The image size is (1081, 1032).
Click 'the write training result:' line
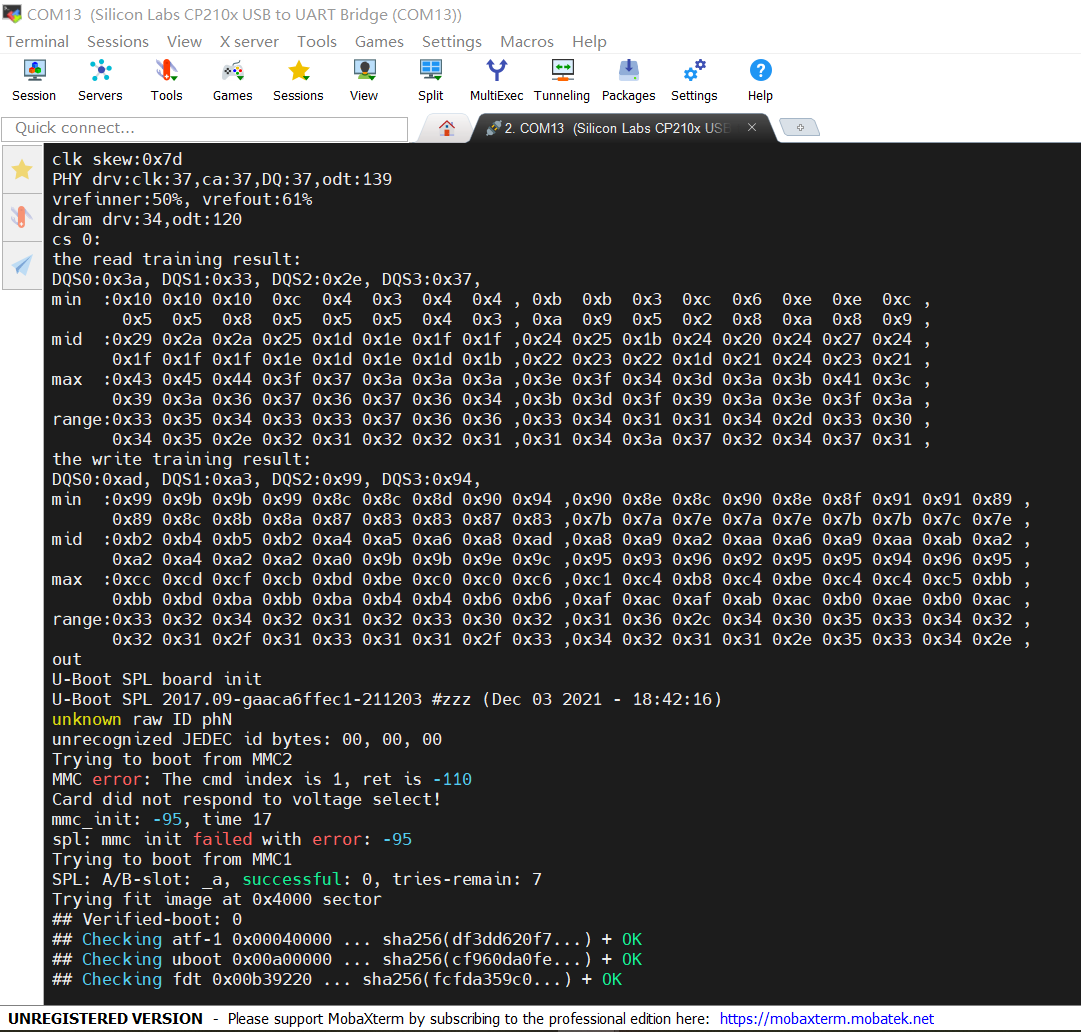(181, 459)
